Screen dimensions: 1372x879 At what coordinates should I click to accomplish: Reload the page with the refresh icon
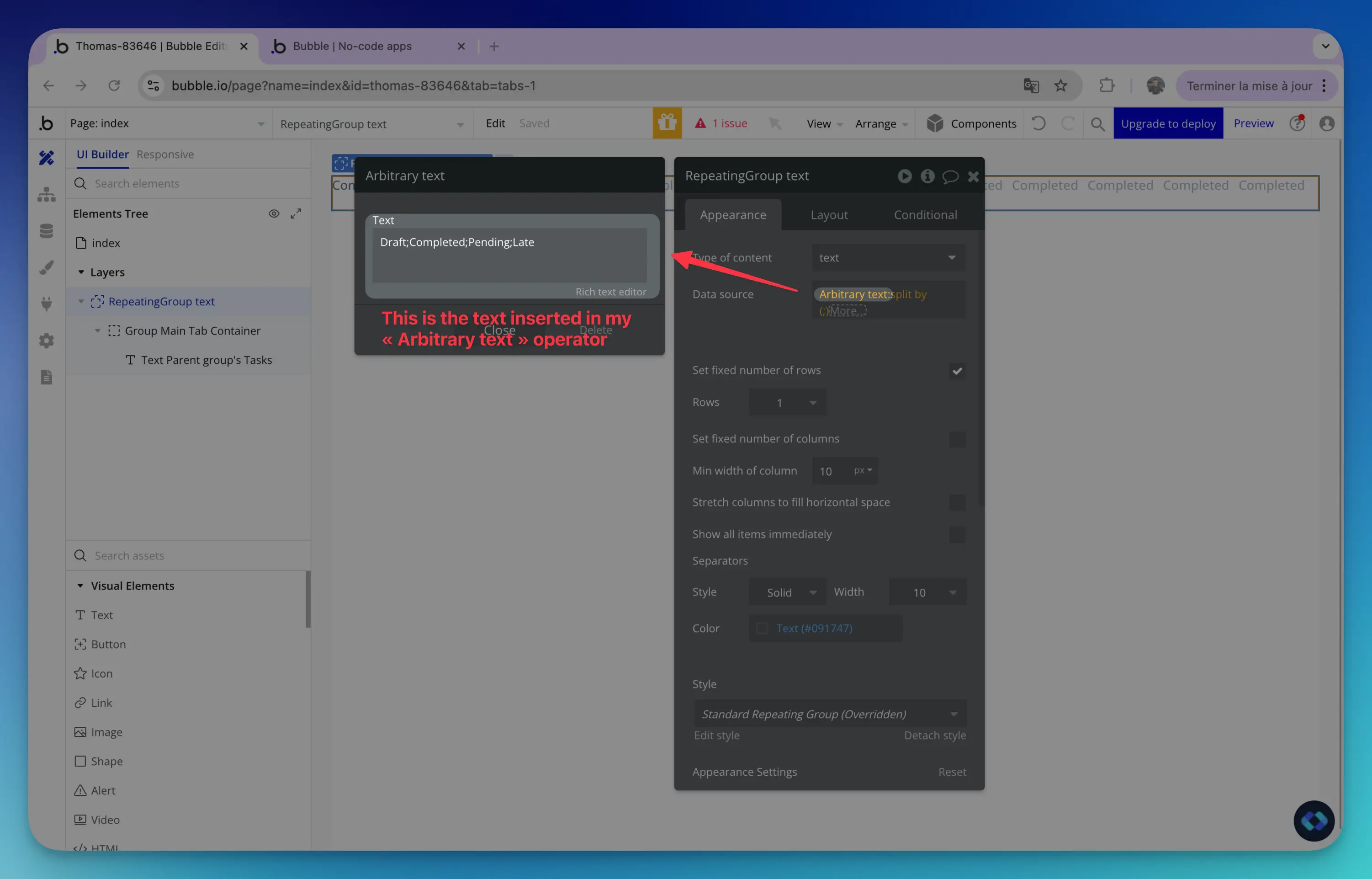click(x=114, y=85)
